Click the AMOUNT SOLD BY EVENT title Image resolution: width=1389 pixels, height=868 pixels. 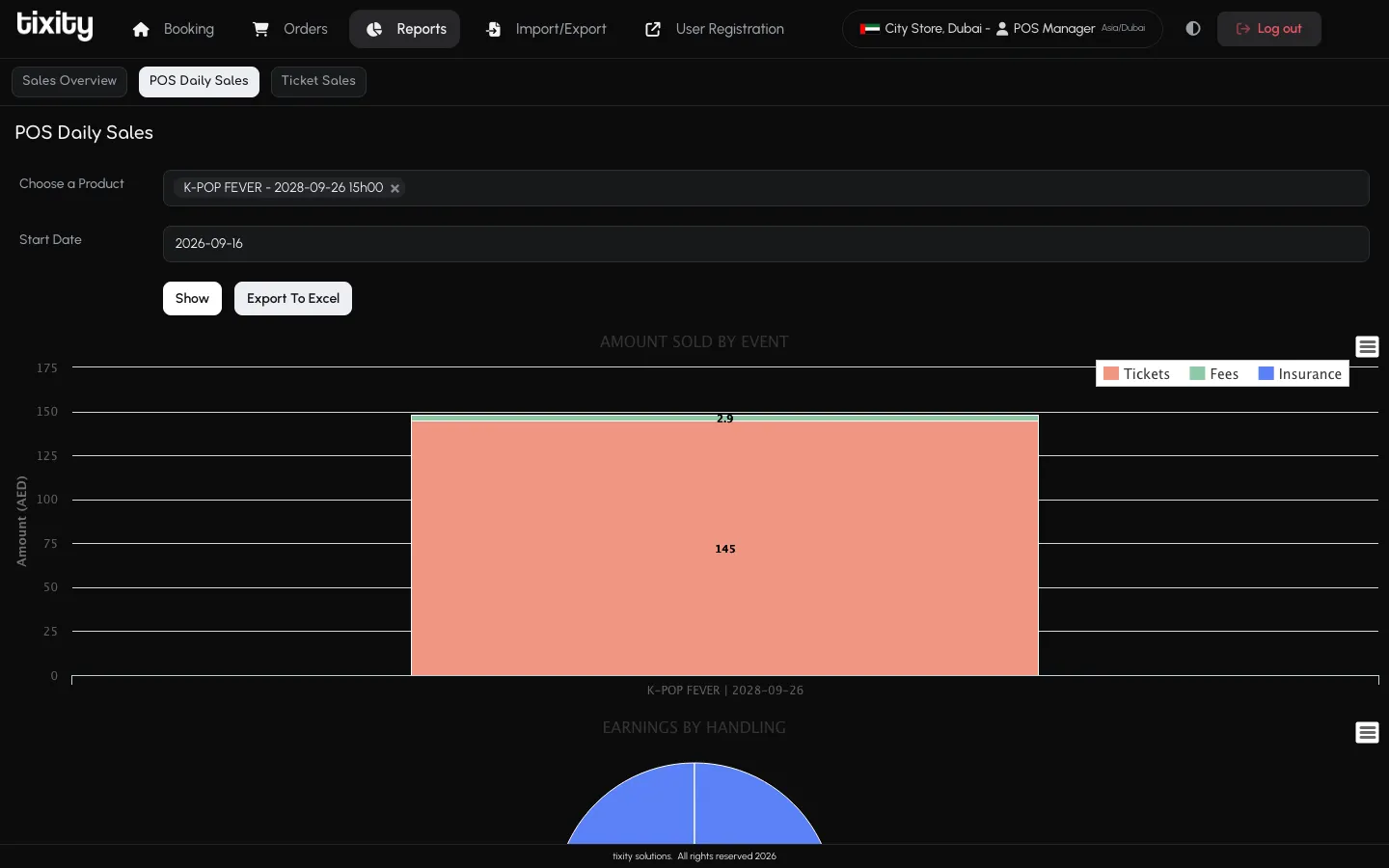coord(694,341)
